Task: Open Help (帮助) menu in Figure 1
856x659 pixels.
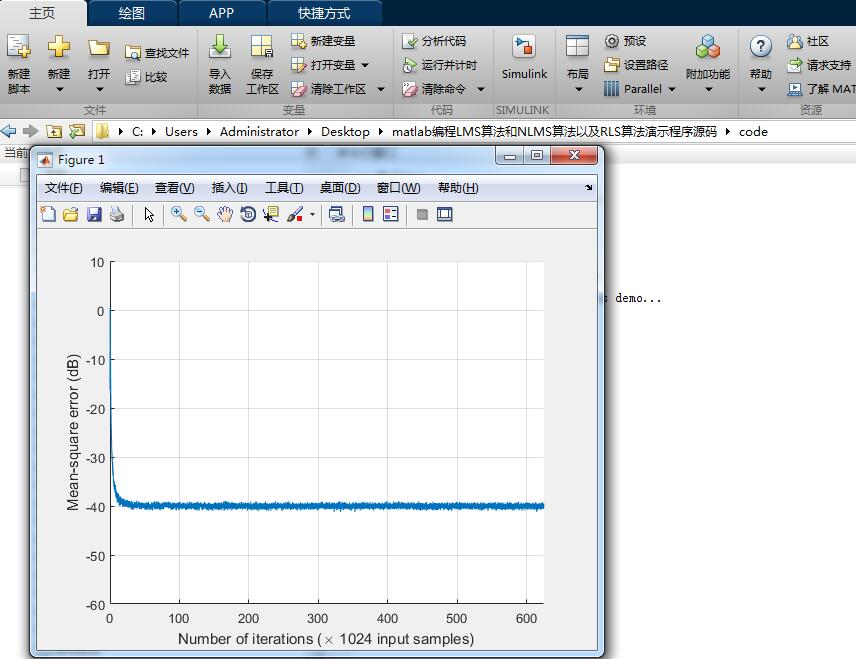Action: 458,188
